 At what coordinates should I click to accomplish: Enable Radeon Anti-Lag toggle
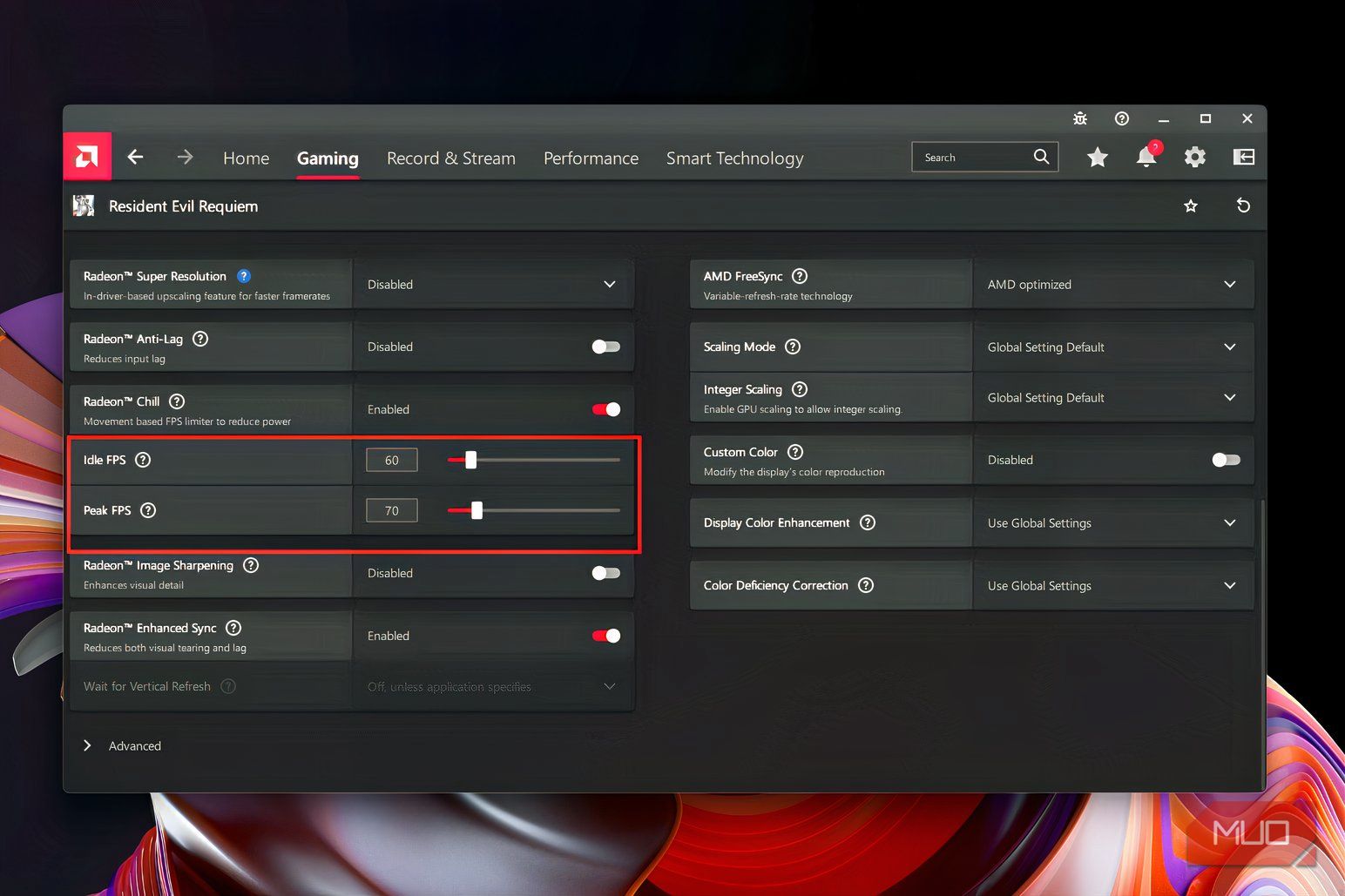605,347
